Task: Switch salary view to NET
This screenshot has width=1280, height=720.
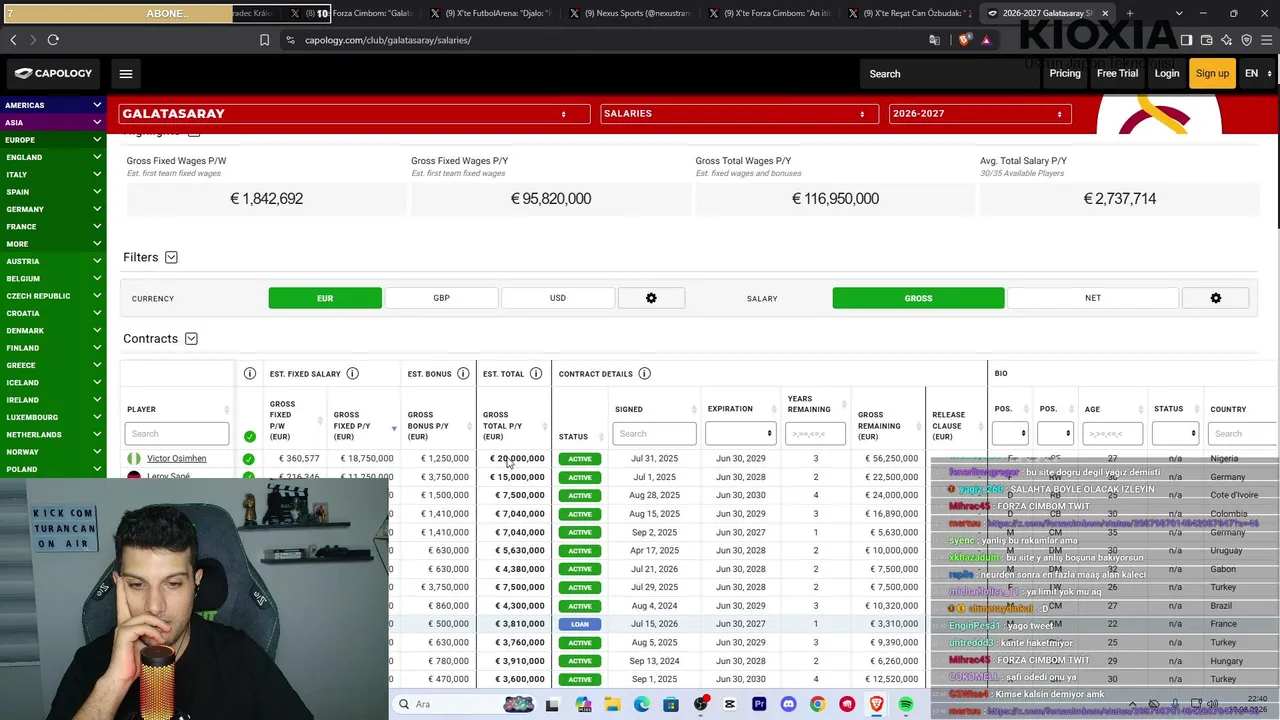Action: point(1093,298)
